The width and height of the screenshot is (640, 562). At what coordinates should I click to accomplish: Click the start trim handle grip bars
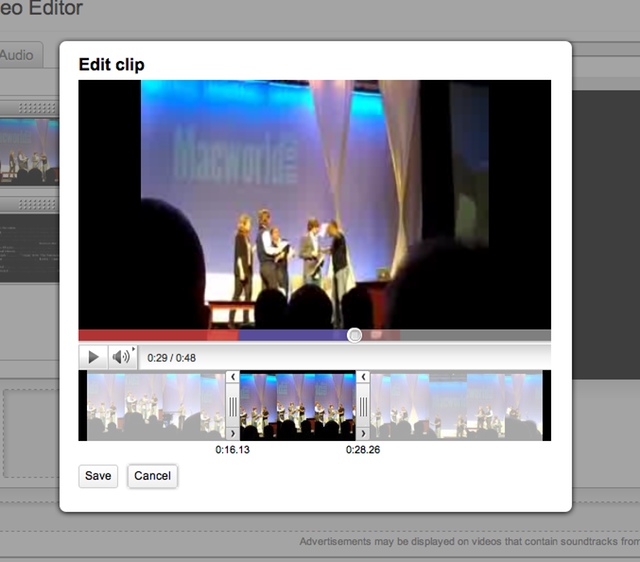coord(233,406)
